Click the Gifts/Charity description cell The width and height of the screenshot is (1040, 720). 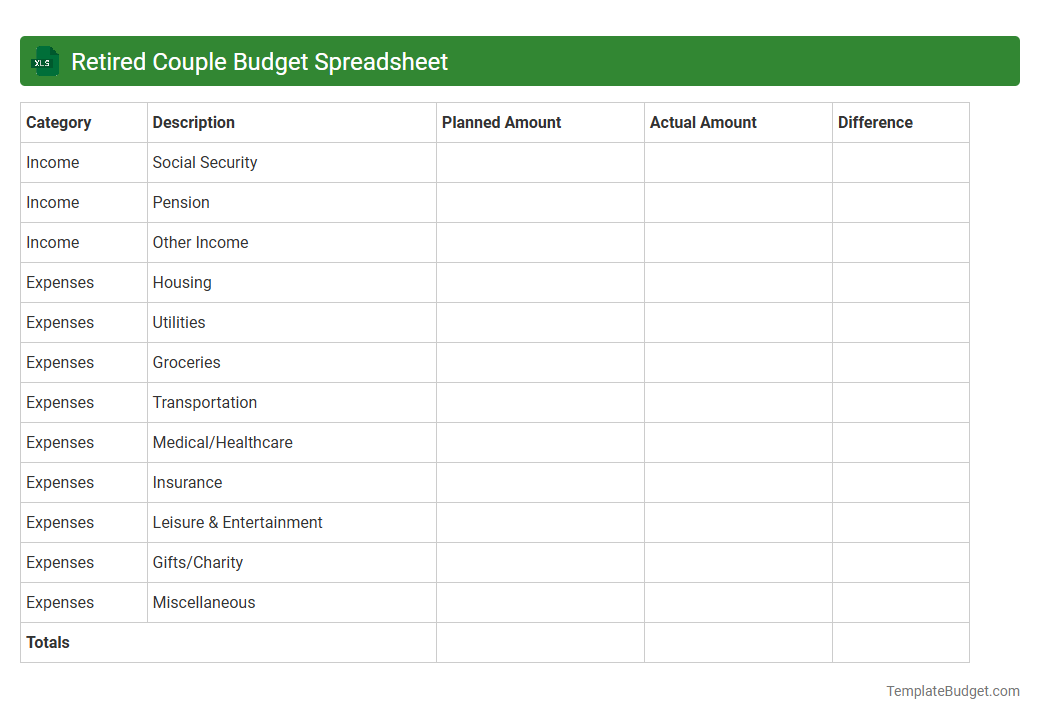[198, 562]
